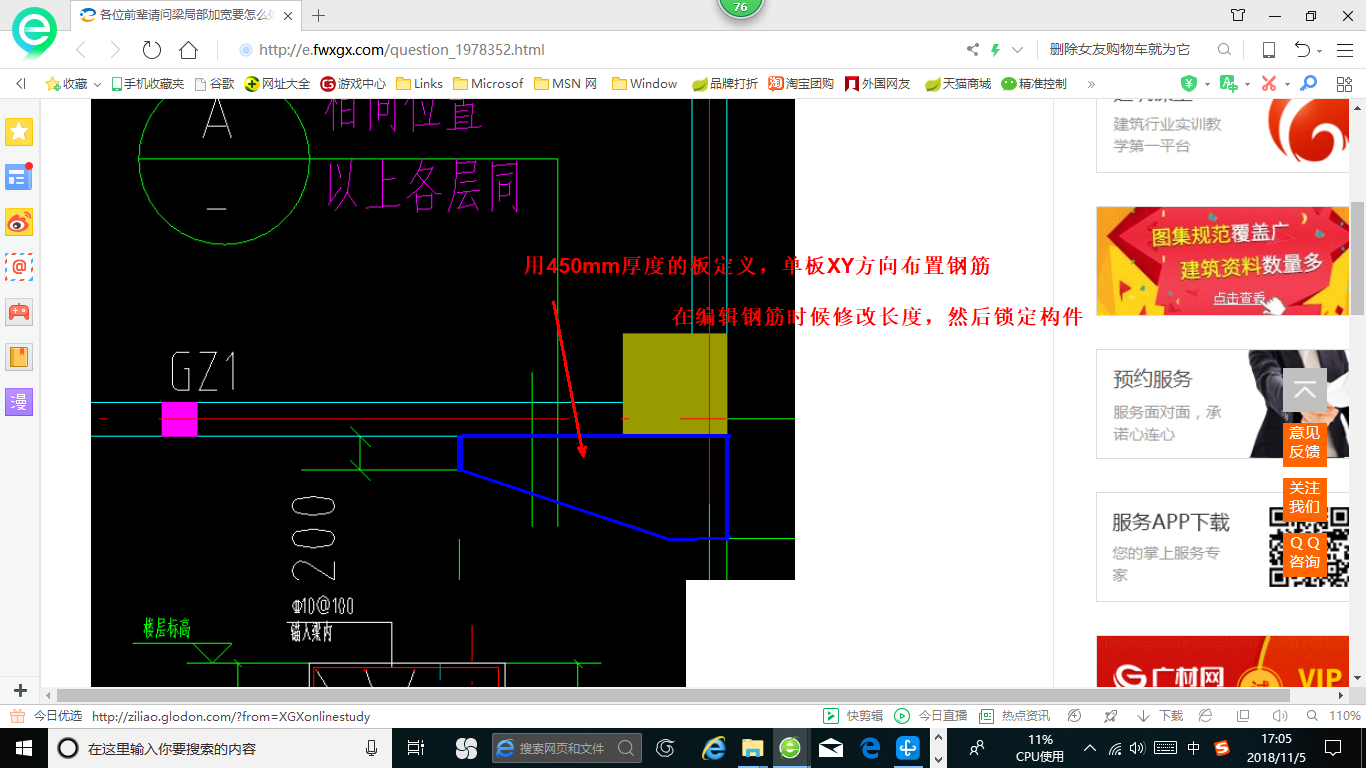Viewport: 1366px width, 768px height.
Task: Click the green shield payment security icon
Action: pos(1188,84)
